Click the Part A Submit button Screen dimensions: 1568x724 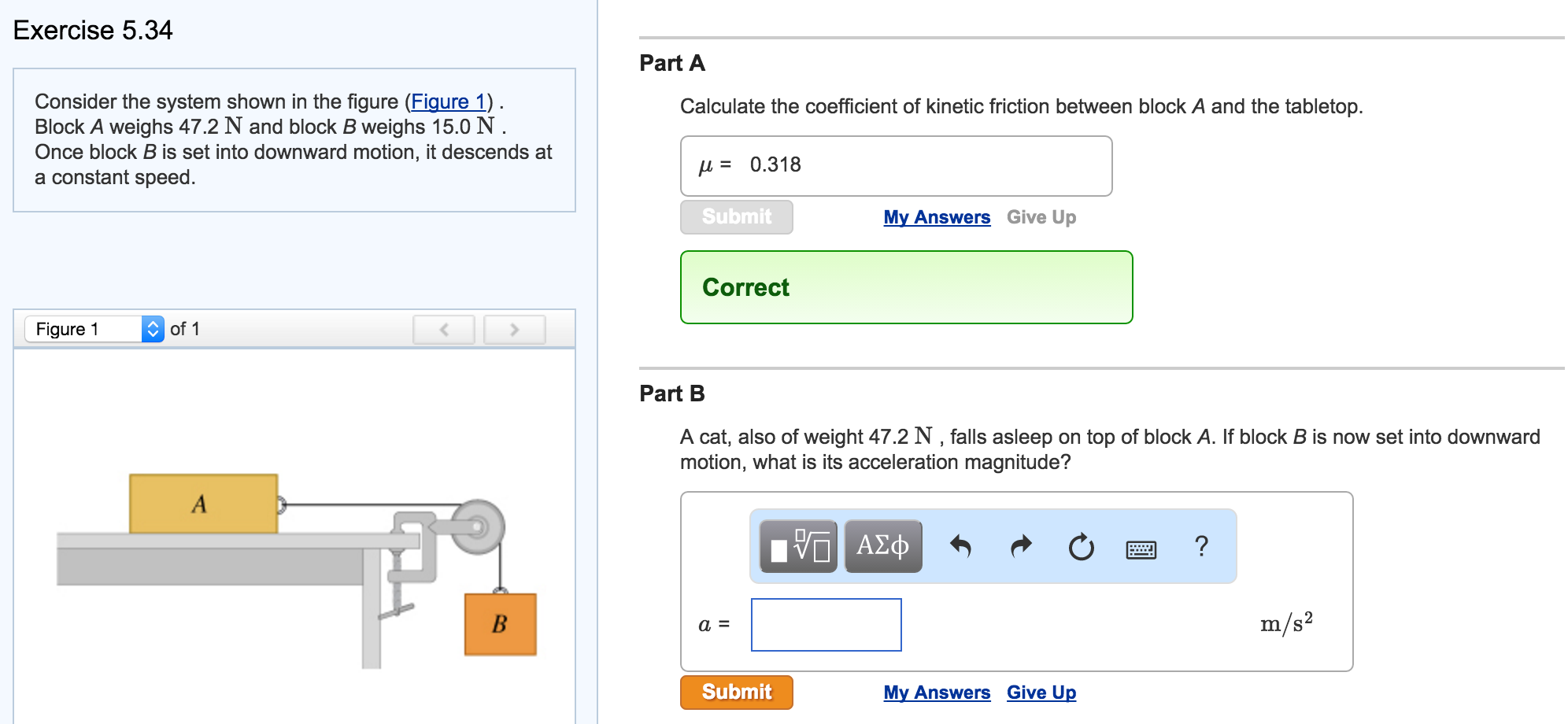[736, 217]
